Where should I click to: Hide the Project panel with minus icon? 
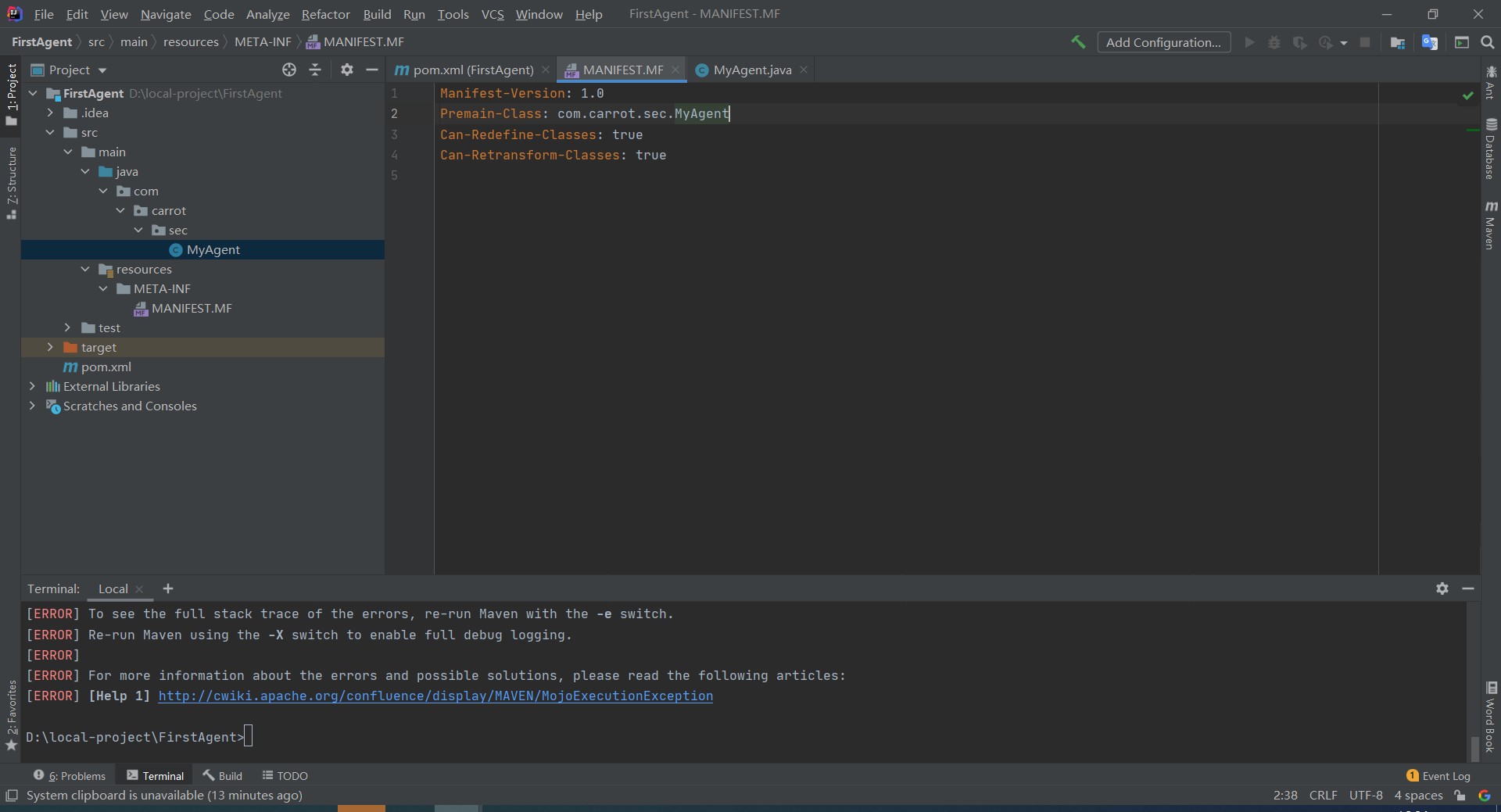(x=372, y=70)
